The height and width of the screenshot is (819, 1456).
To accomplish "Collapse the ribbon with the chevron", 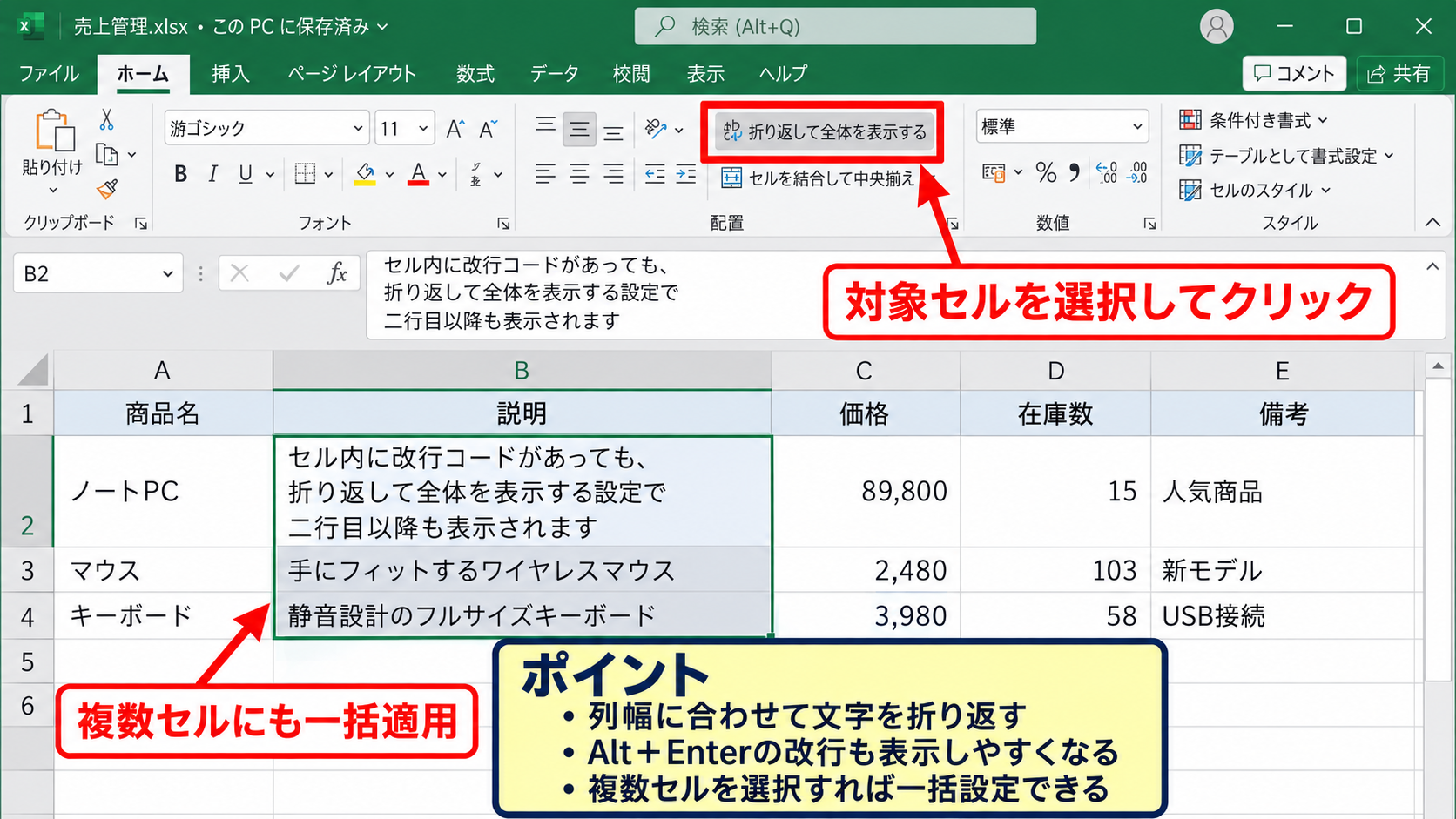I will point(1432,223).
